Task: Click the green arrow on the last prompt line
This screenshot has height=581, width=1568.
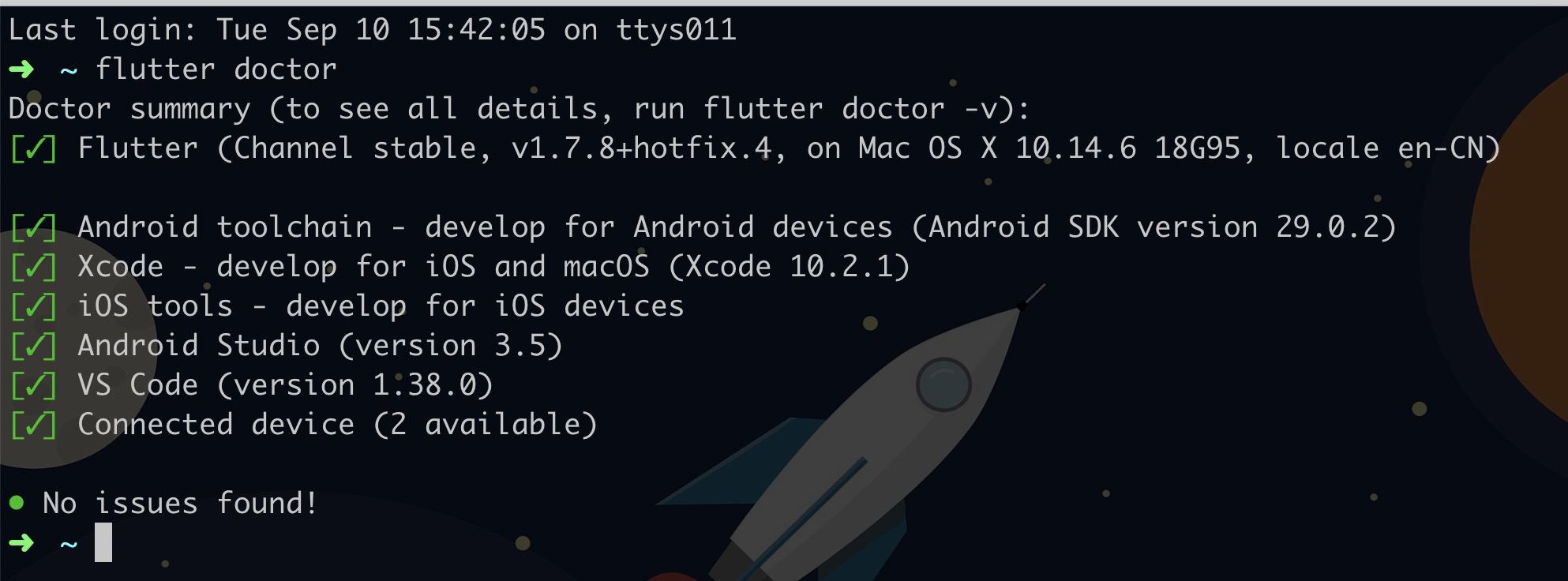Action: (x=21, y=543)
